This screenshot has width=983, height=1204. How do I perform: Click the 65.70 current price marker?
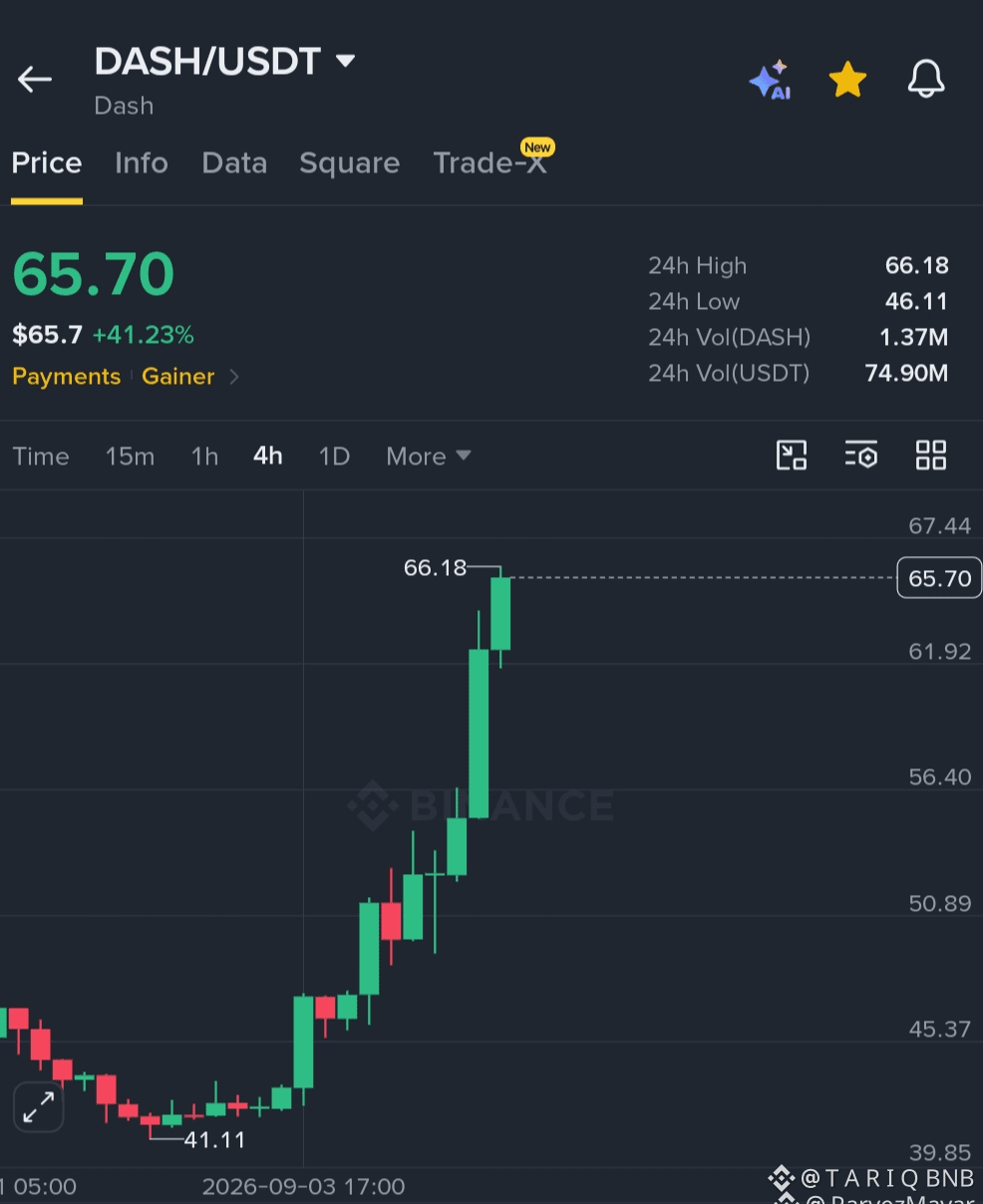pos(939,578)
